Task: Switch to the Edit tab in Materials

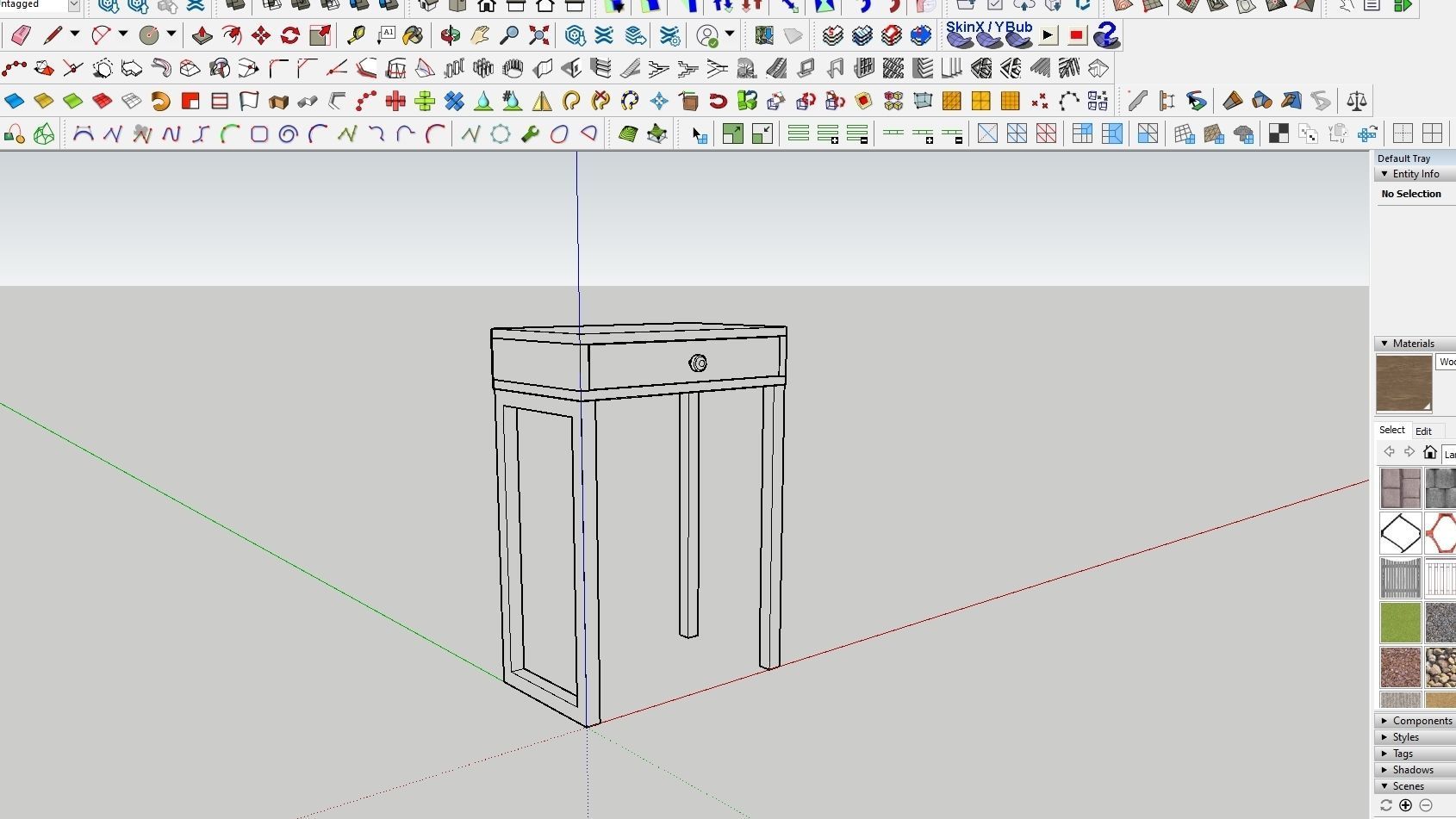Action: point(1423,431)
